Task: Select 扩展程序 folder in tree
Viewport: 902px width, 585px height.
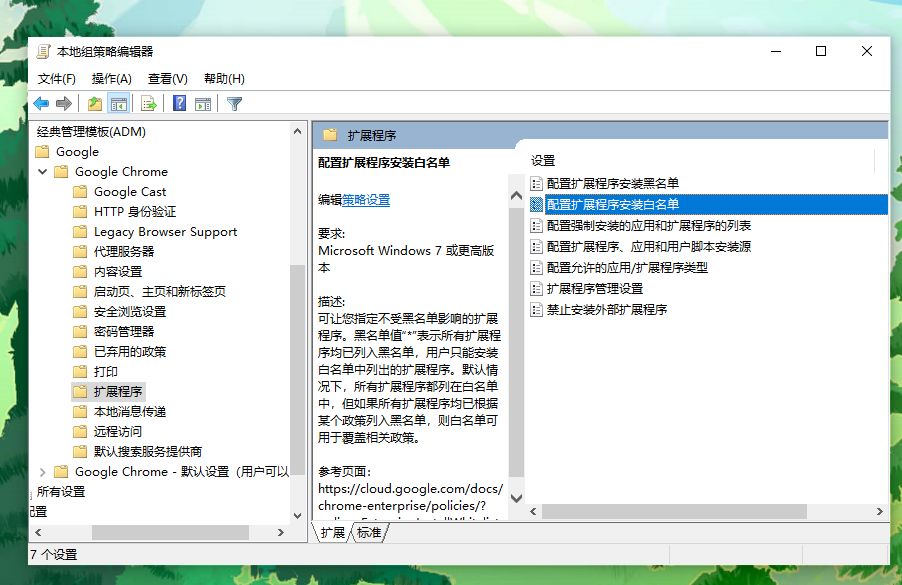Action: click(118, 392)
